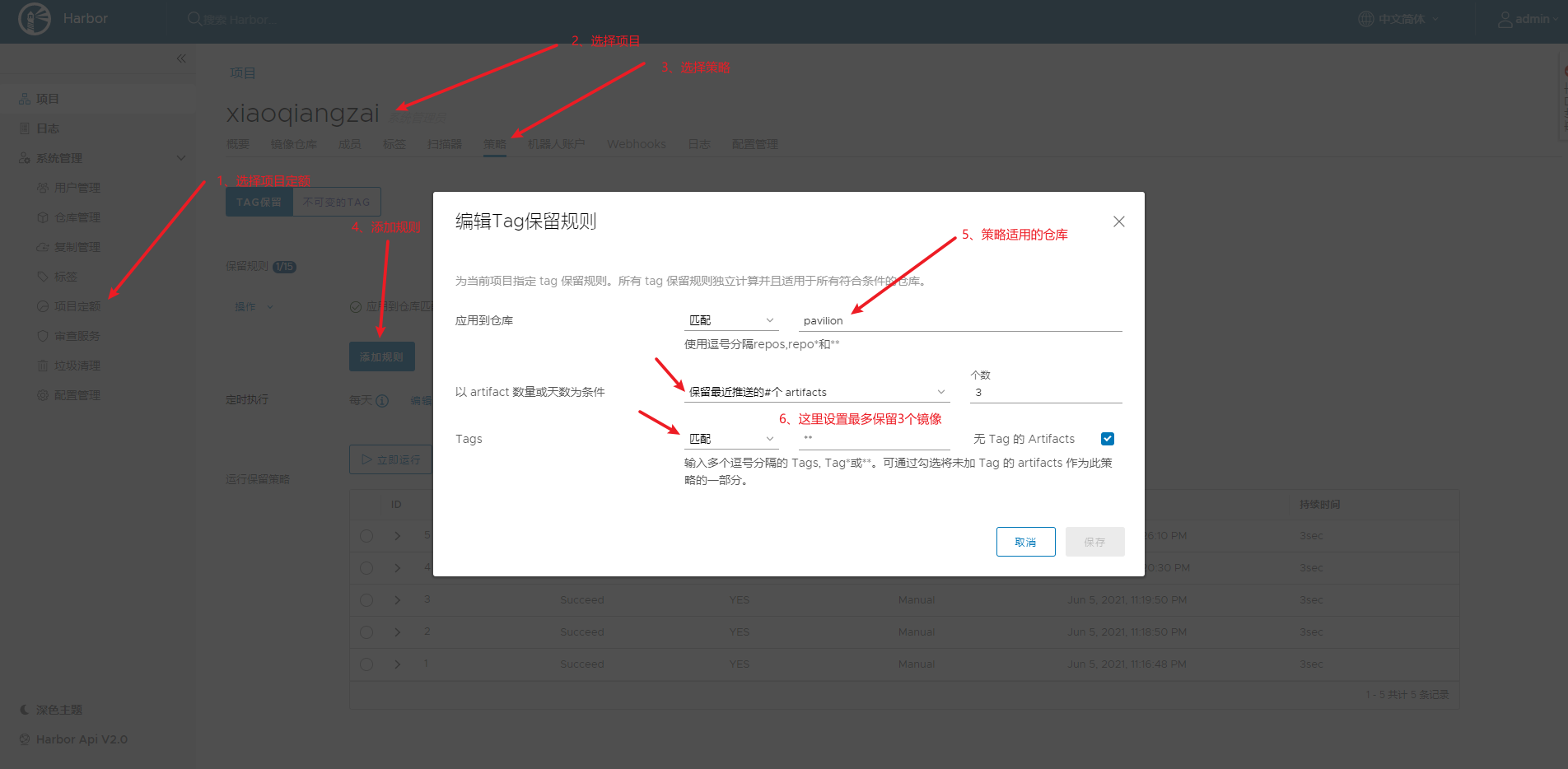
Task: Click the Harbor logo icon
Action: click(x=35, y=19)
